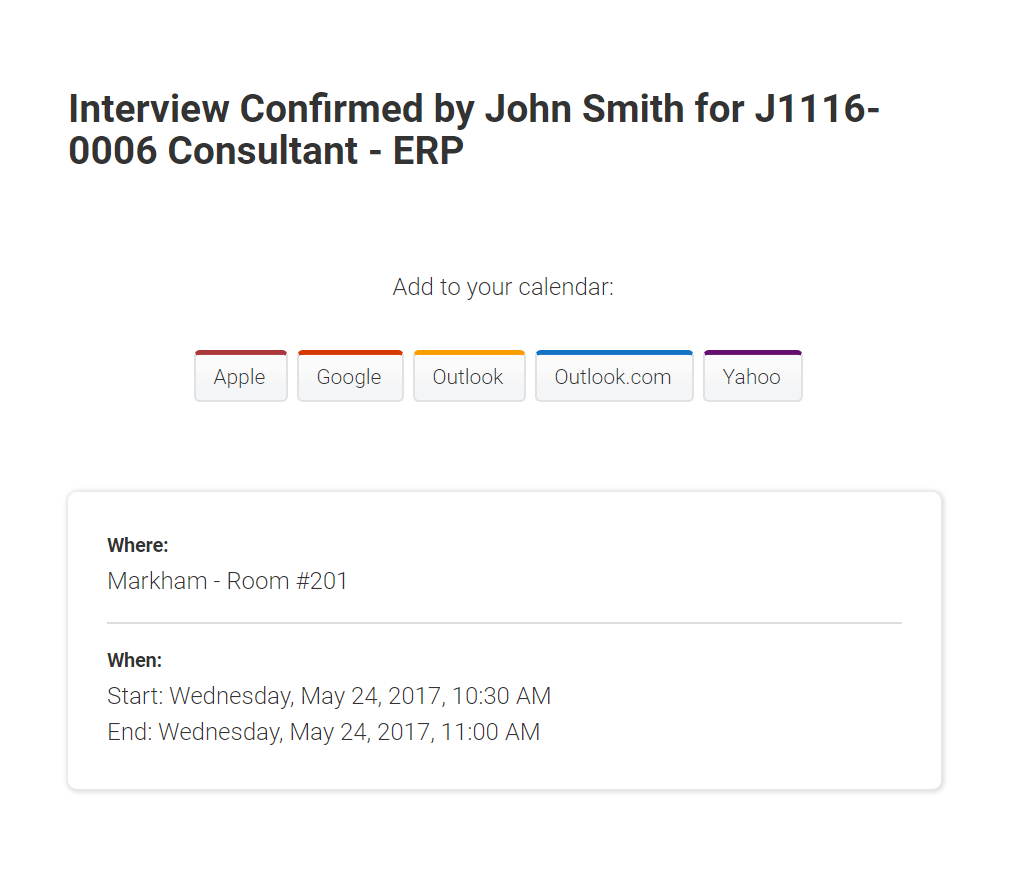1014x878 pixels.
Task: Click the Start time line, 10:30 AM
Action: coord(329,696)
